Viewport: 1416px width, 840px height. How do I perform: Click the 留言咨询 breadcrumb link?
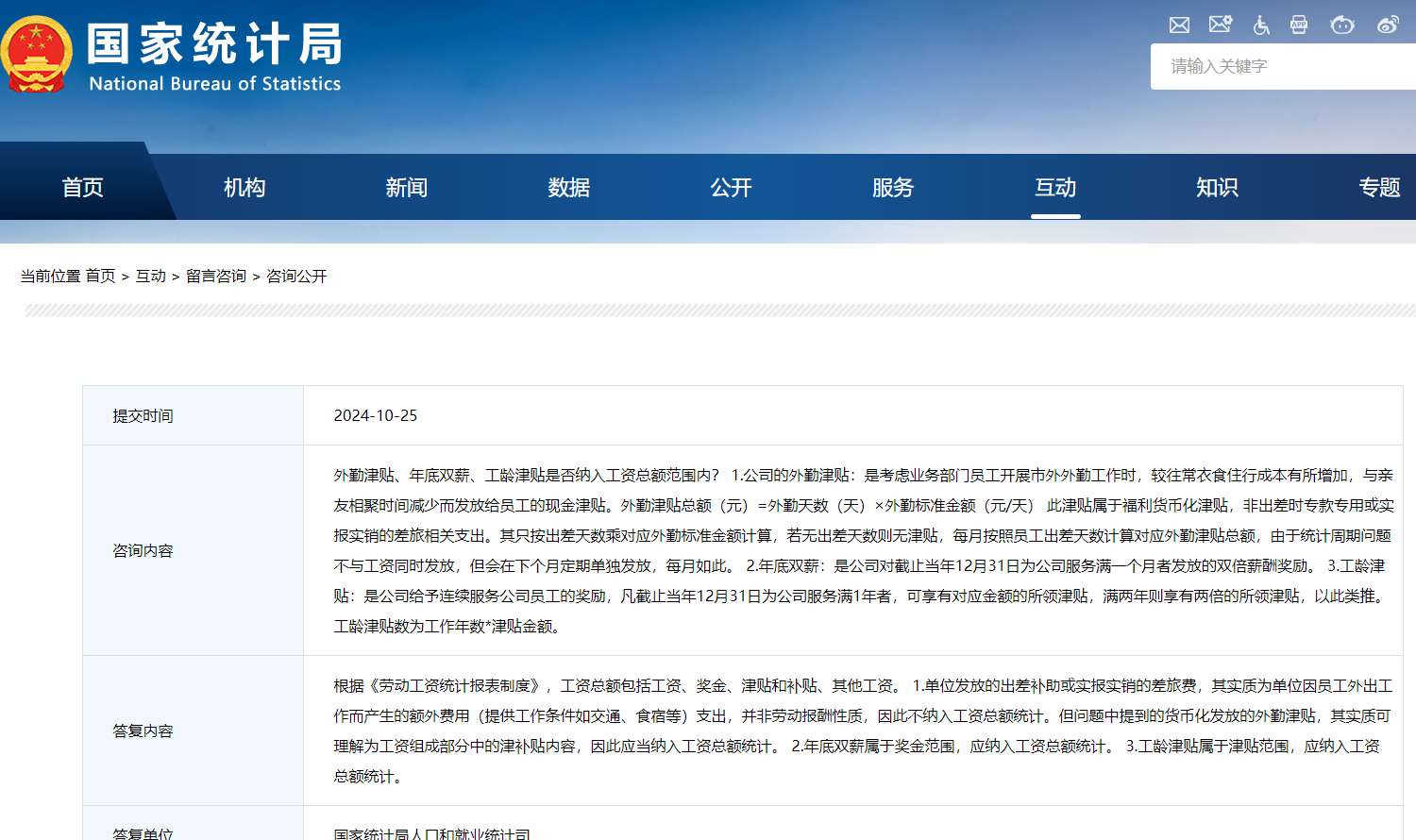(x=216, y=276)
